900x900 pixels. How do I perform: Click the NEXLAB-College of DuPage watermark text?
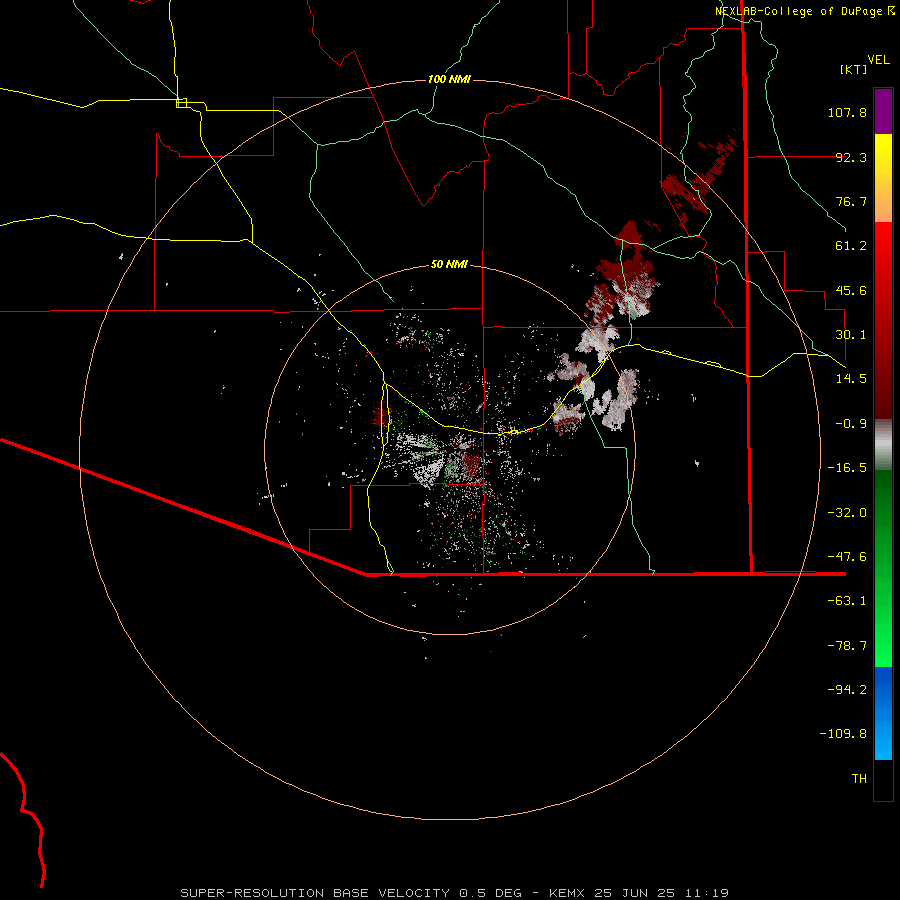805,11
